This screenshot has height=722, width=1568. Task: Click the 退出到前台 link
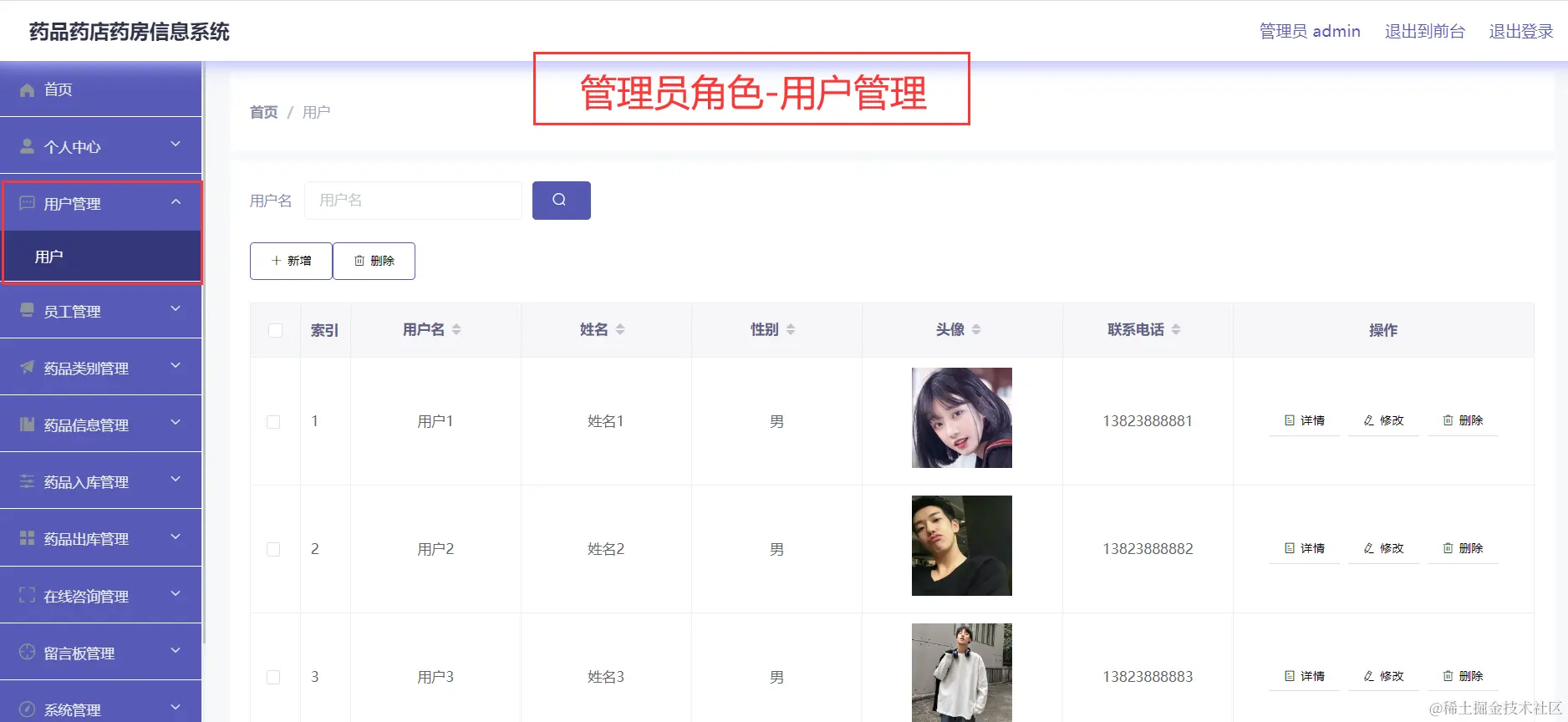tap(1424, 31)
